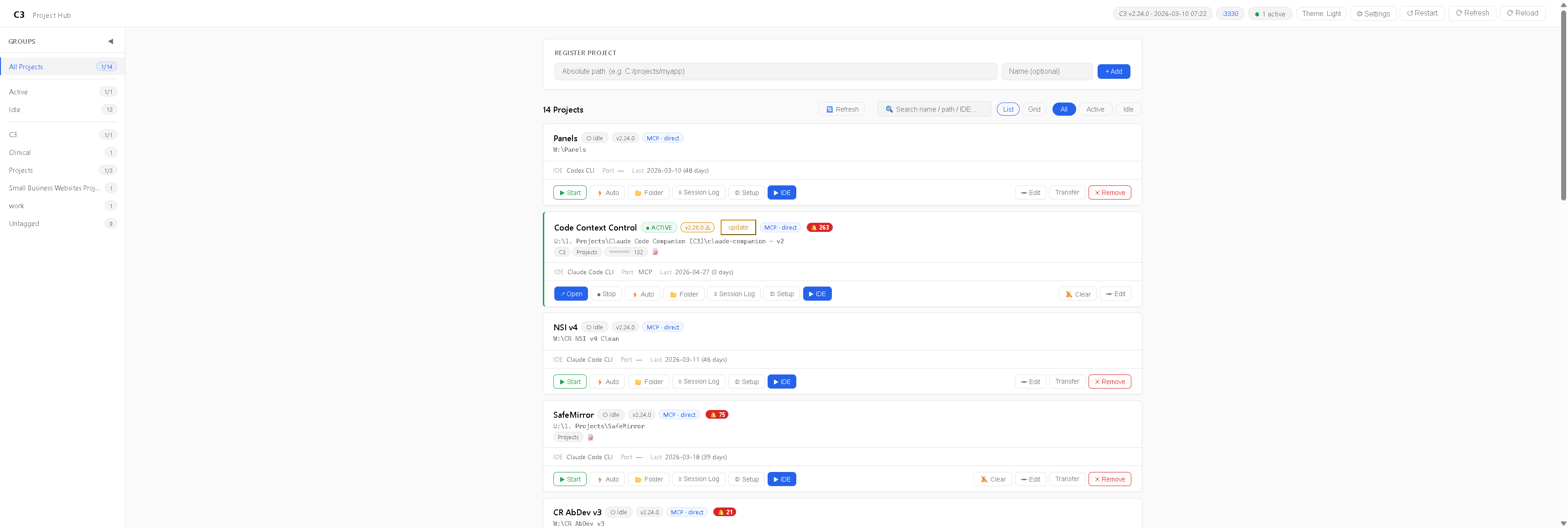Click the v2.28.0 warning badge
This screenshot has height=528, width=1568.
pyautogui.click(x=697, y=227)
